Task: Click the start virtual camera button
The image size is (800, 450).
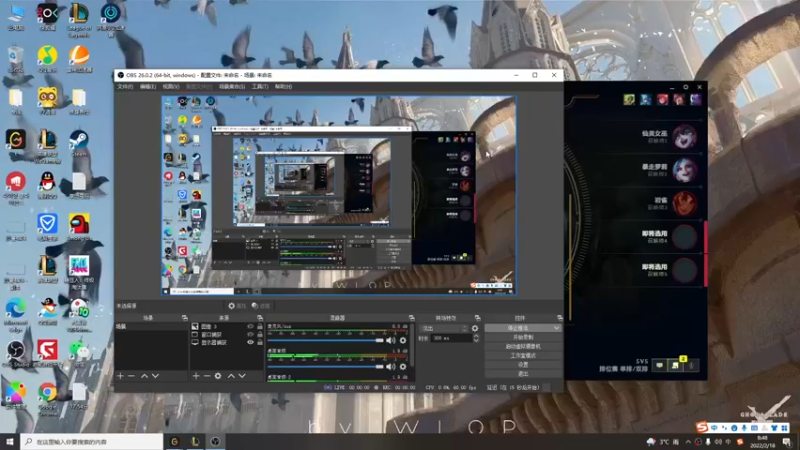Action: tap(523, 346)
